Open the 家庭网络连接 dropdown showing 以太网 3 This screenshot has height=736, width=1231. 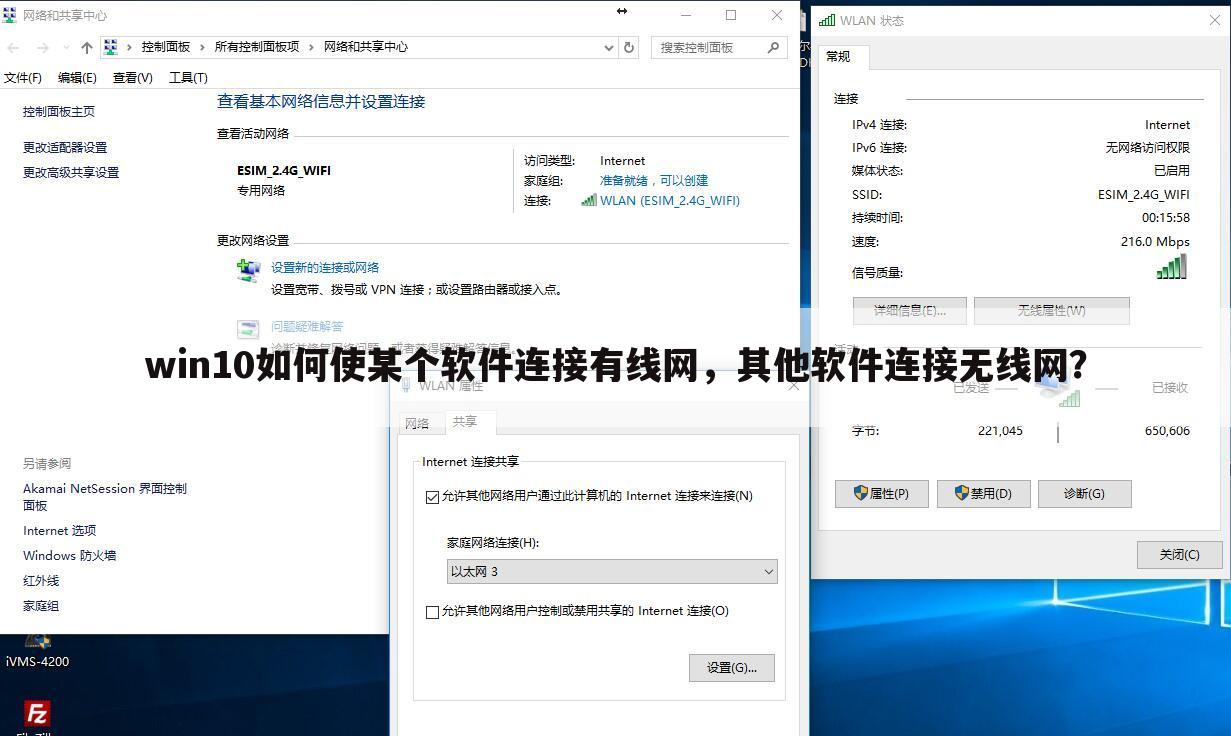pos(611,571)
